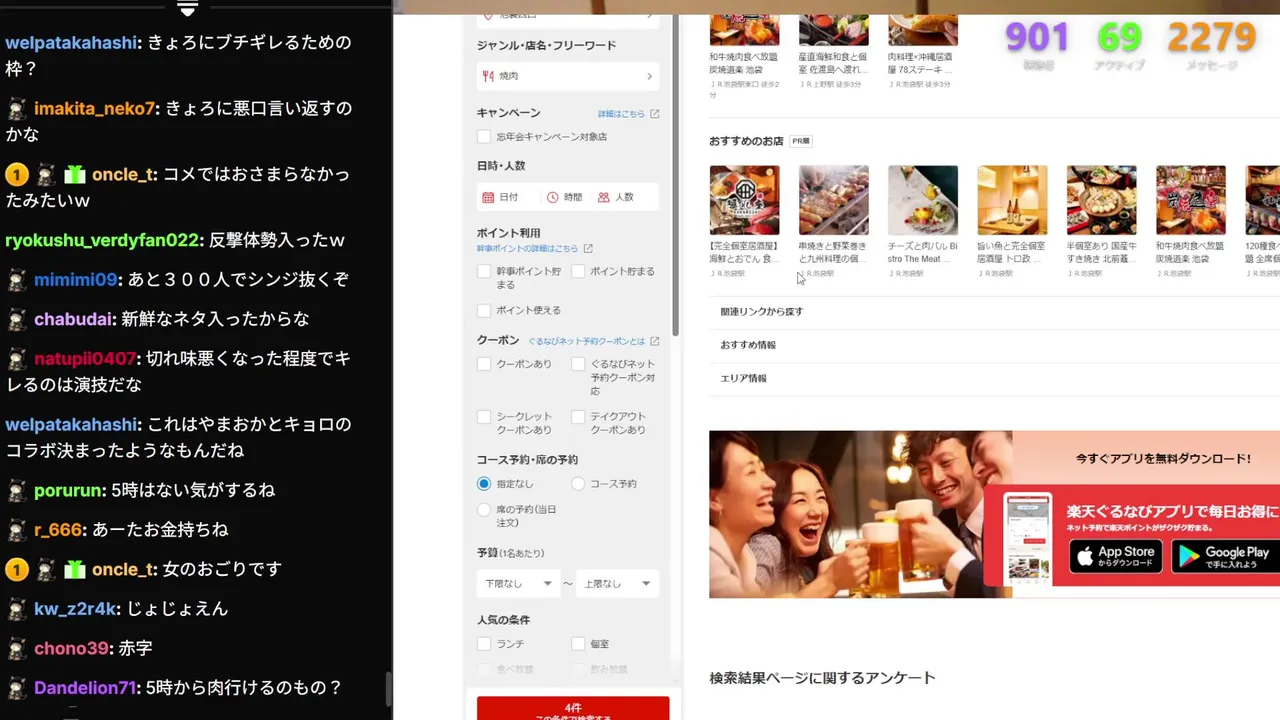Tick the ポイント貯まる checkbox

click(578, 272)
